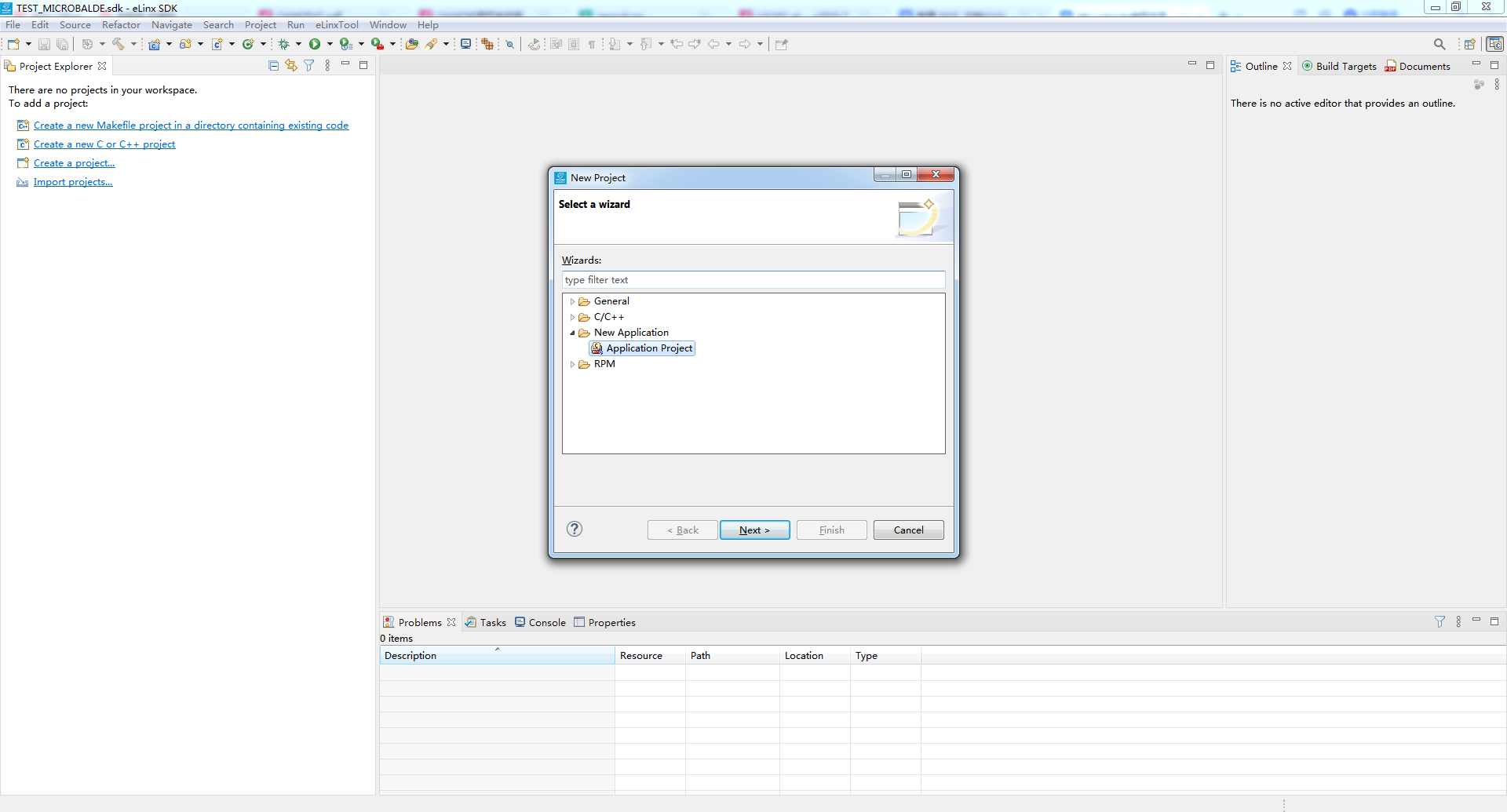This screenshot has height=812, width=1507.
Task: Open the eLinxTool menu
Action: point(337,25)
